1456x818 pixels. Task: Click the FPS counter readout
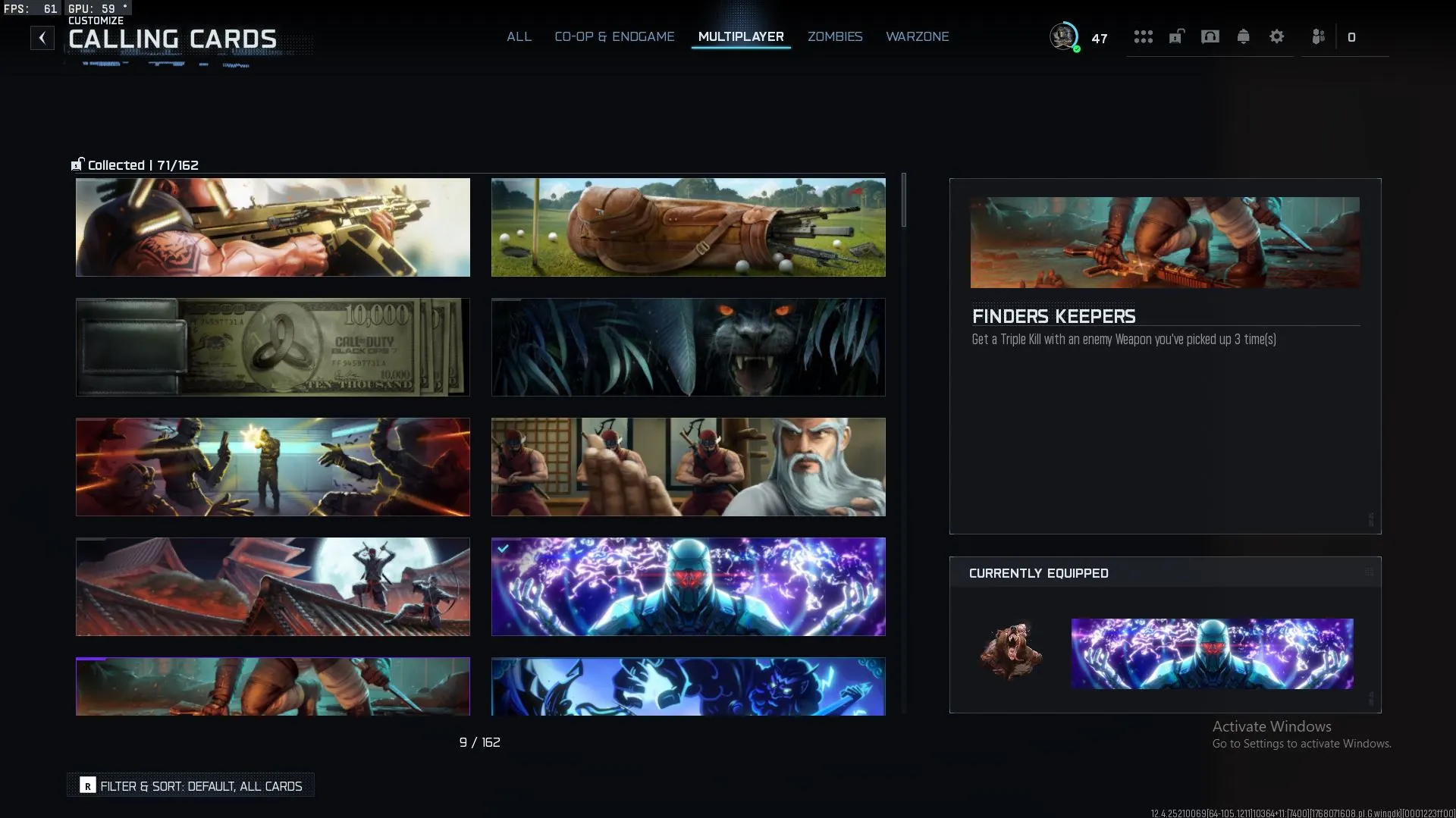(x=30, y=8)
